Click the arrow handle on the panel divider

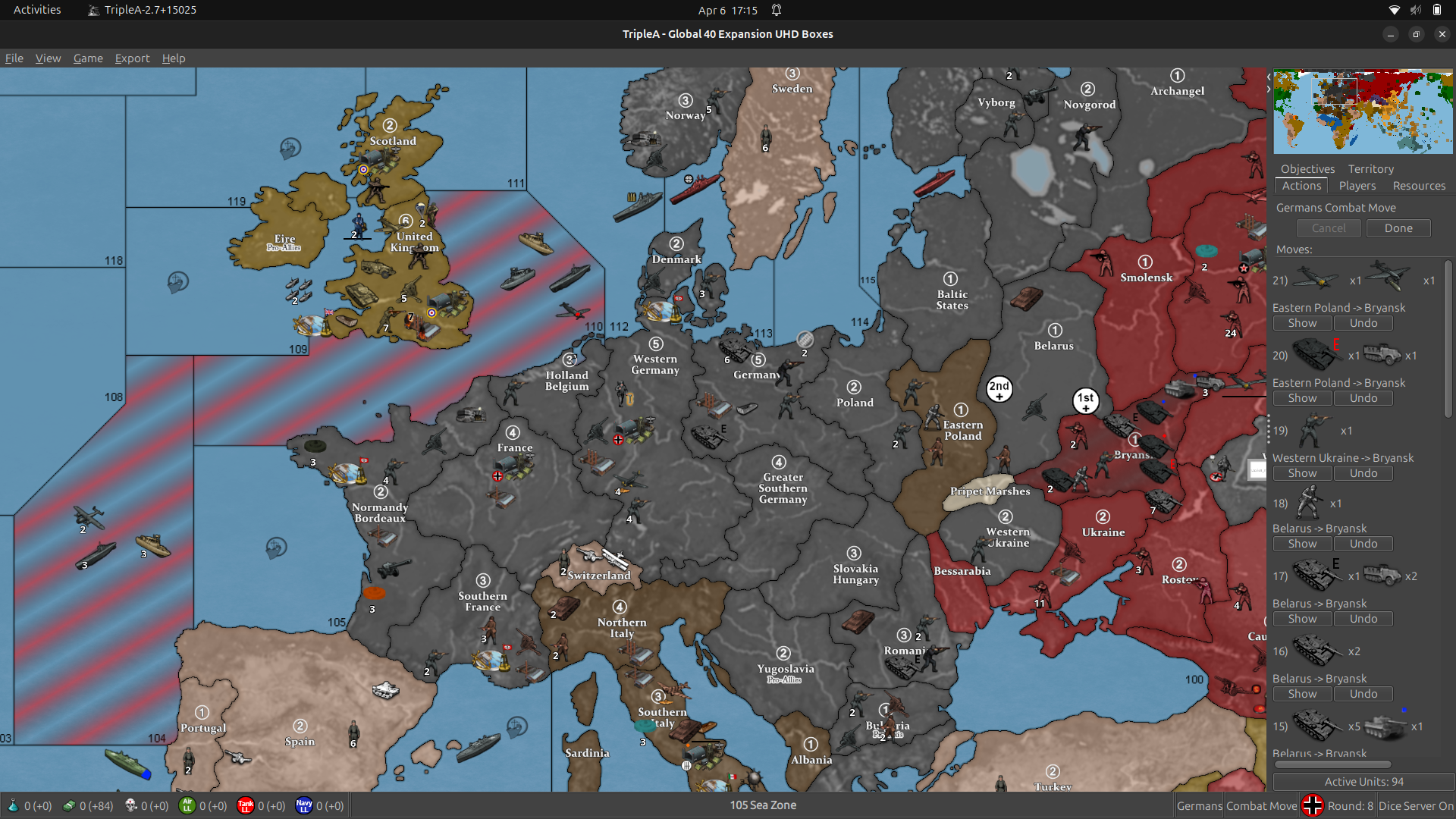[x=1269, y=428]
